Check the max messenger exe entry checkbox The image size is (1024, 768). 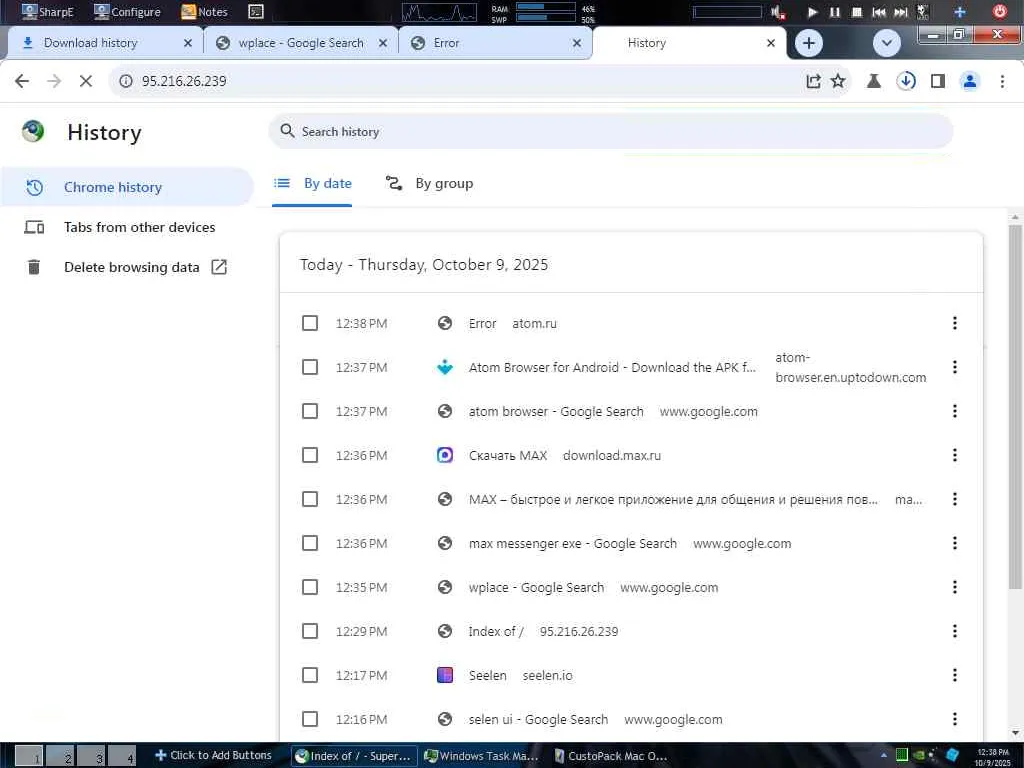pos(310,543)
